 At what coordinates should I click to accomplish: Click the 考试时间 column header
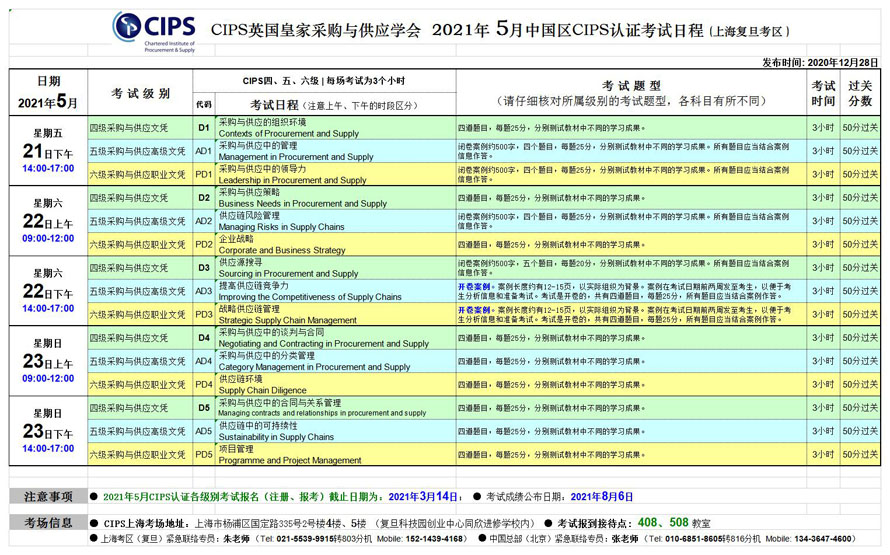point(823,92)
